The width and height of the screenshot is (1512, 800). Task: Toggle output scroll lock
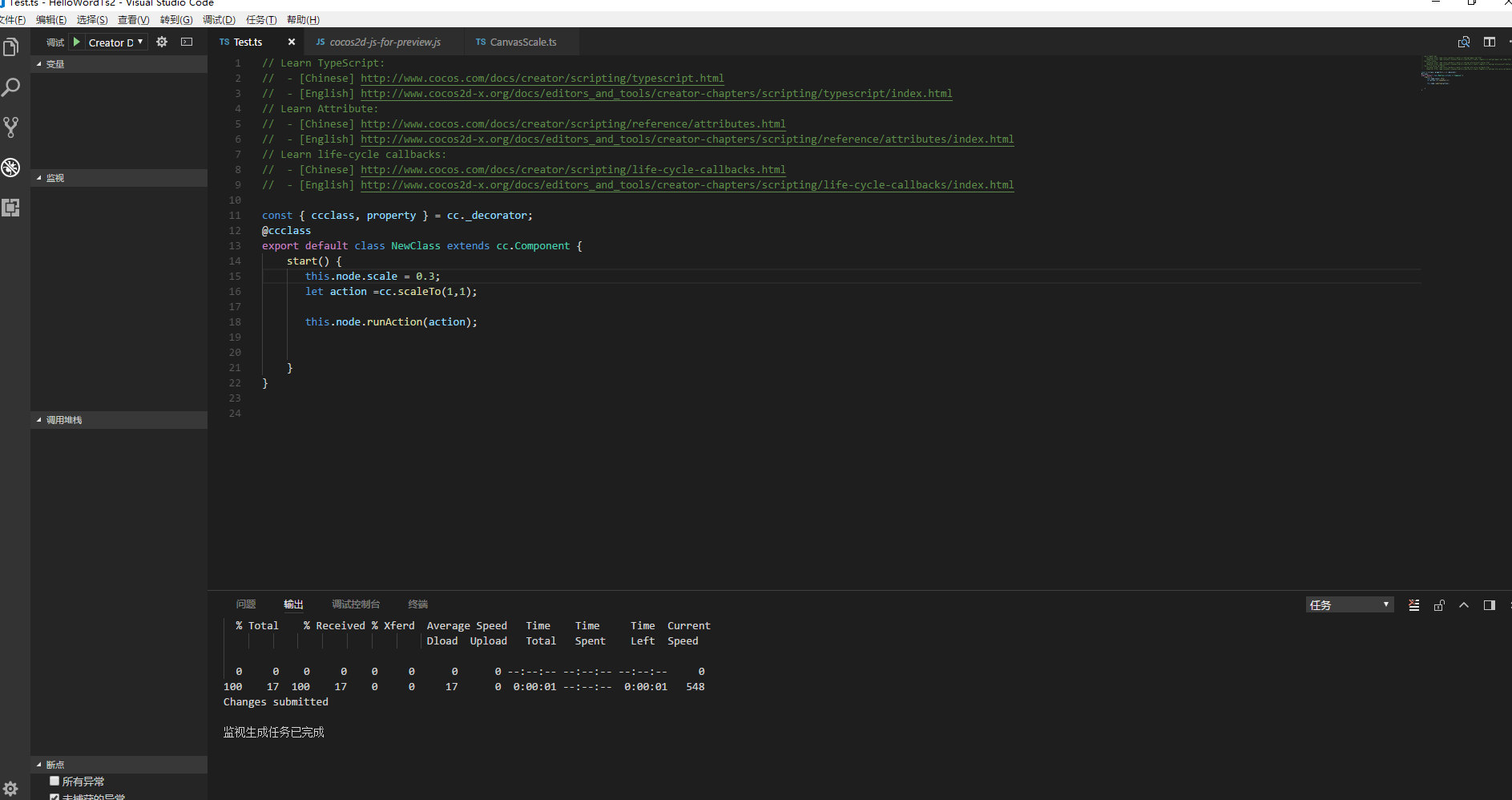[1439, 605]
